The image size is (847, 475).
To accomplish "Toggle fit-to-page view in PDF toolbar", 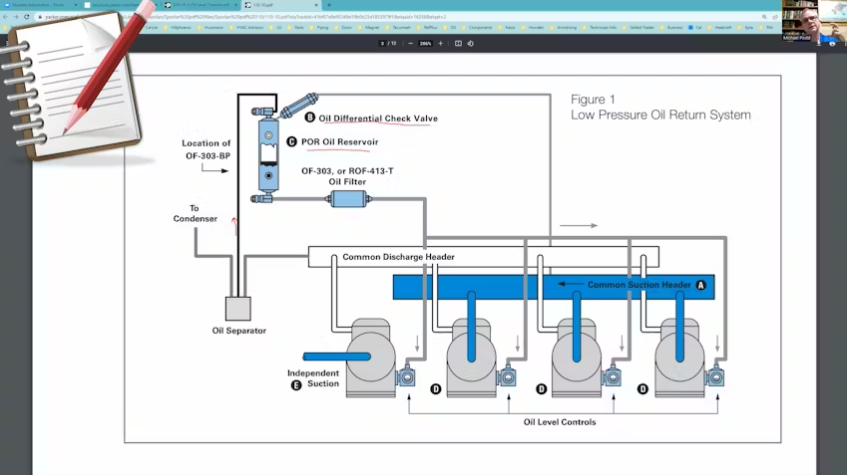I will tap(458, 43).
